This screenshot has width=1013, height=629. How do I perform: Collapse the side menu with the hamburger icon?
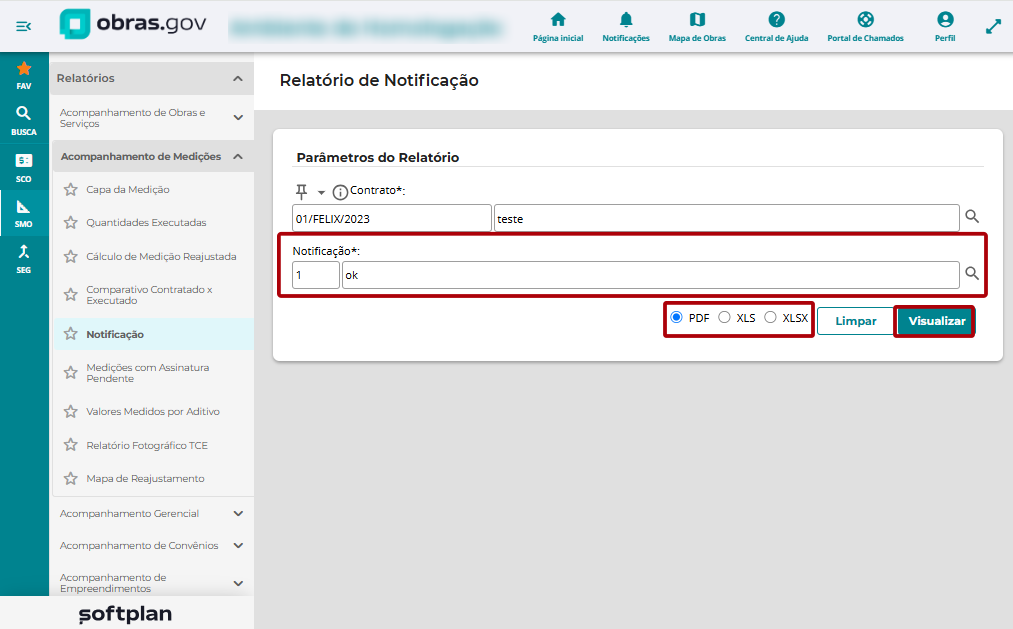coord(24,26)
